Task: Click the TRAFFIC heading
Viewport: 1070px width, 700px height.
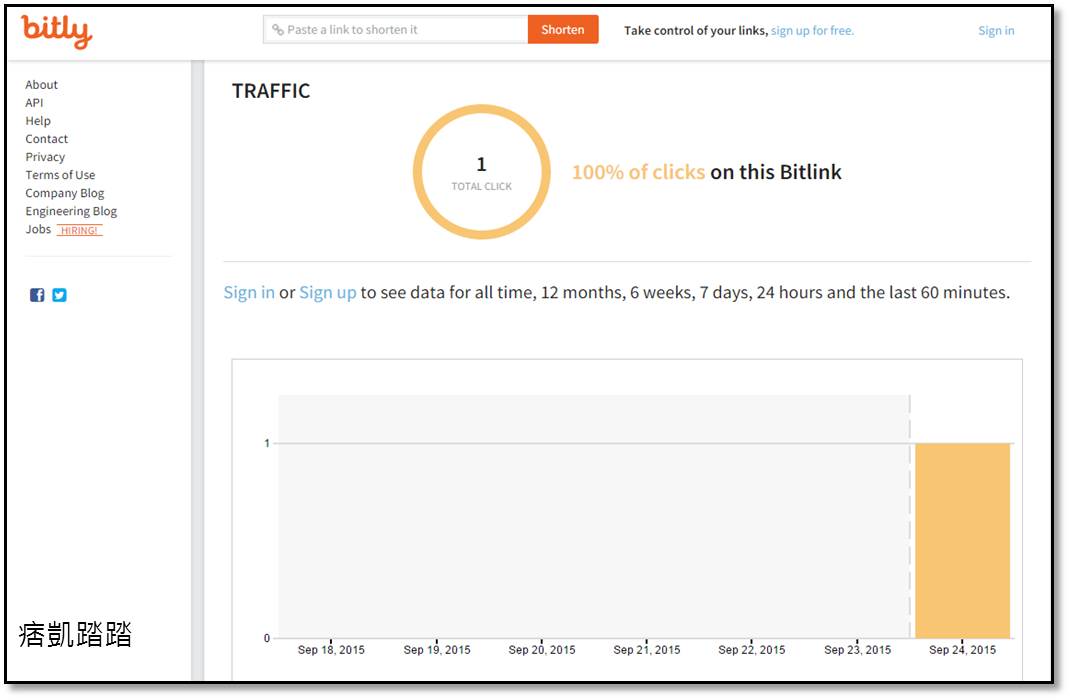Action: pos(271,91)
